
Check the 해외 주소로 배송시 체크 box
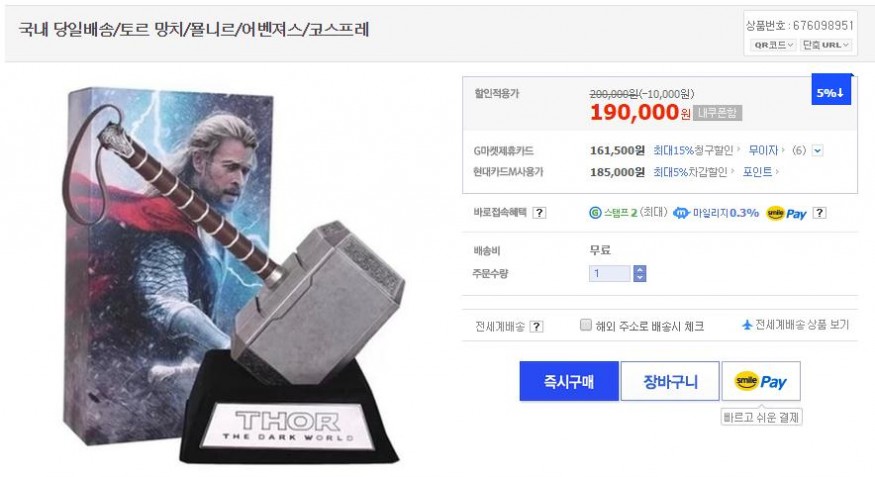click(x=585, y=325)
